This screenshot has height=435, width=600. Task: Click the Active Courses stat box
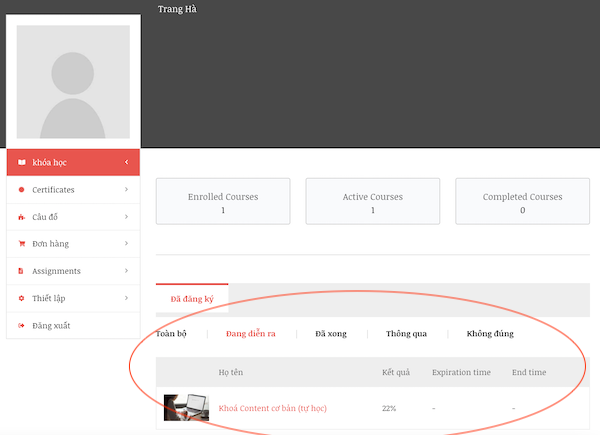click(x=373, y=201)
